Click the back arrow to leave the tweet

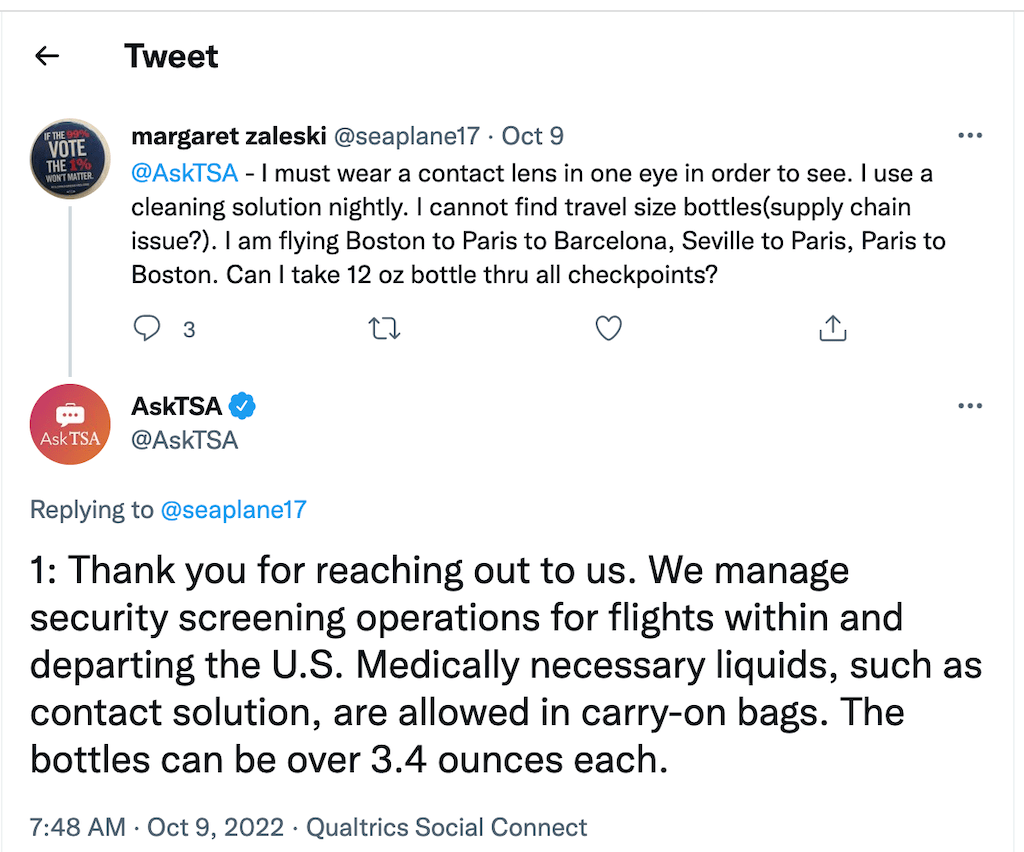46,56
